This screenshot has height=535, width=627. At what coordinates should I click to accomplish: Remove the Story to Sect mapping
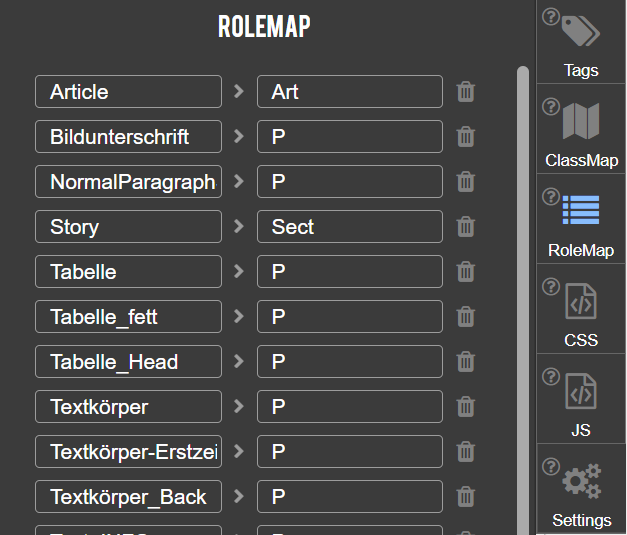click(466, 227)
